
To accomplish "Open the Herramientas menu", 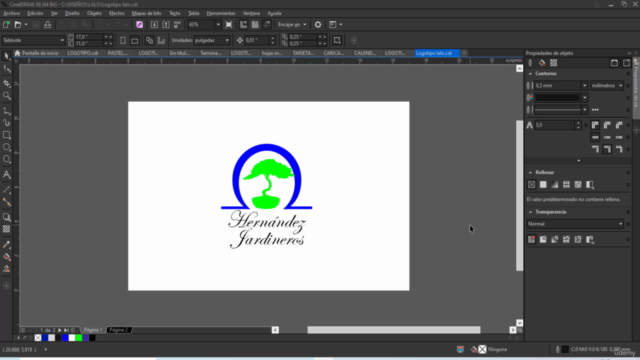I will point(221,13).
